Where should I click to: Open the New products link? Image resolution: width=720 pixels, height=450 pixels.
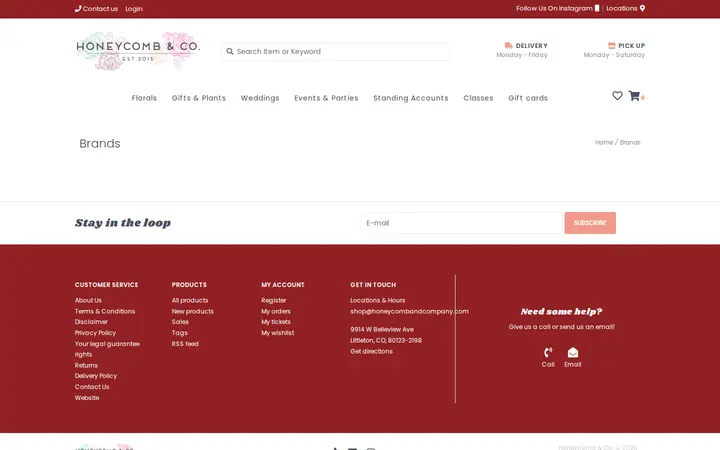click(193, 311)
